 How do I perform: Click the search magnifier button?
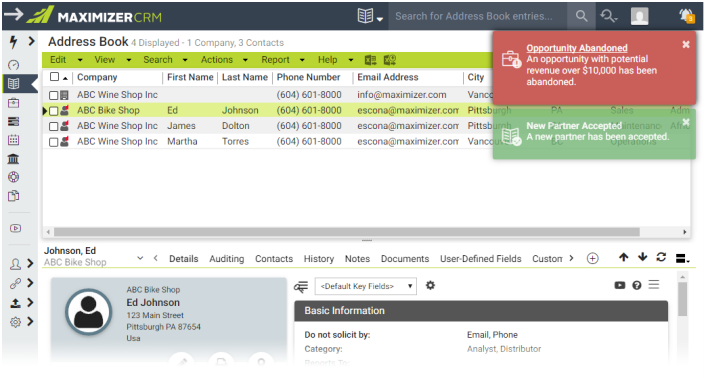coord(581,16)
